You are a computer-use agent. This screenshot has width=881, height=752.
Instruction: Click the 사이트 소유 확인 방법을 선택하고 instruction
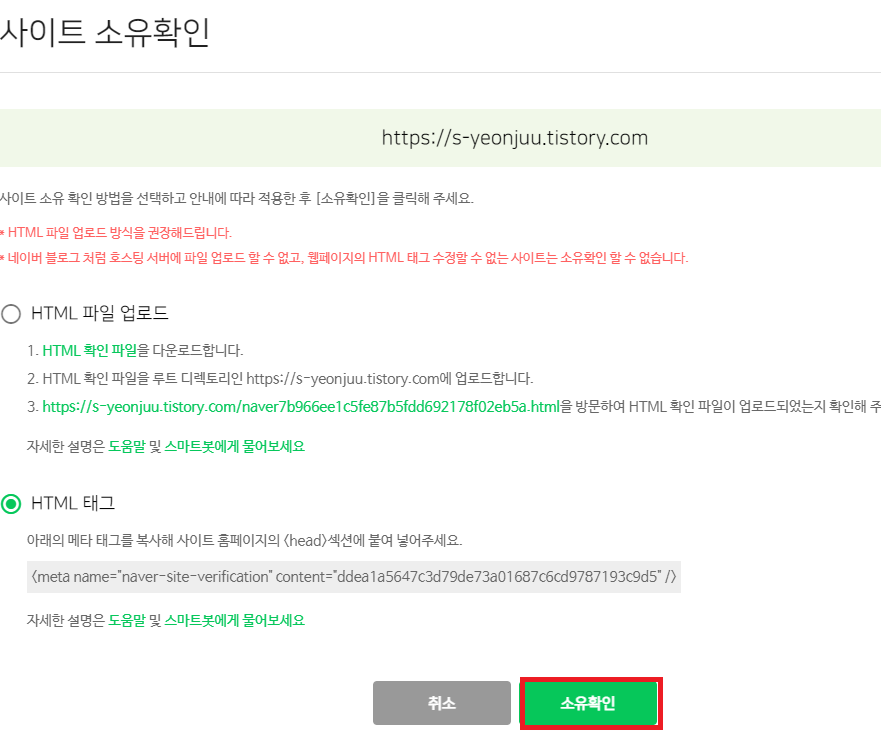tap(237, 198)
